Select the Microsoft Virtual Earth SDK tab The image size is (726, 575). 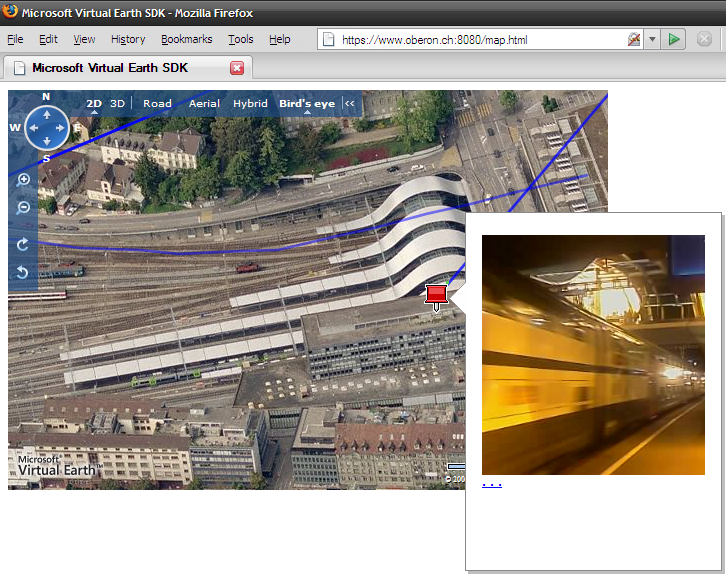pyautogui.click(x=128, y=68)
